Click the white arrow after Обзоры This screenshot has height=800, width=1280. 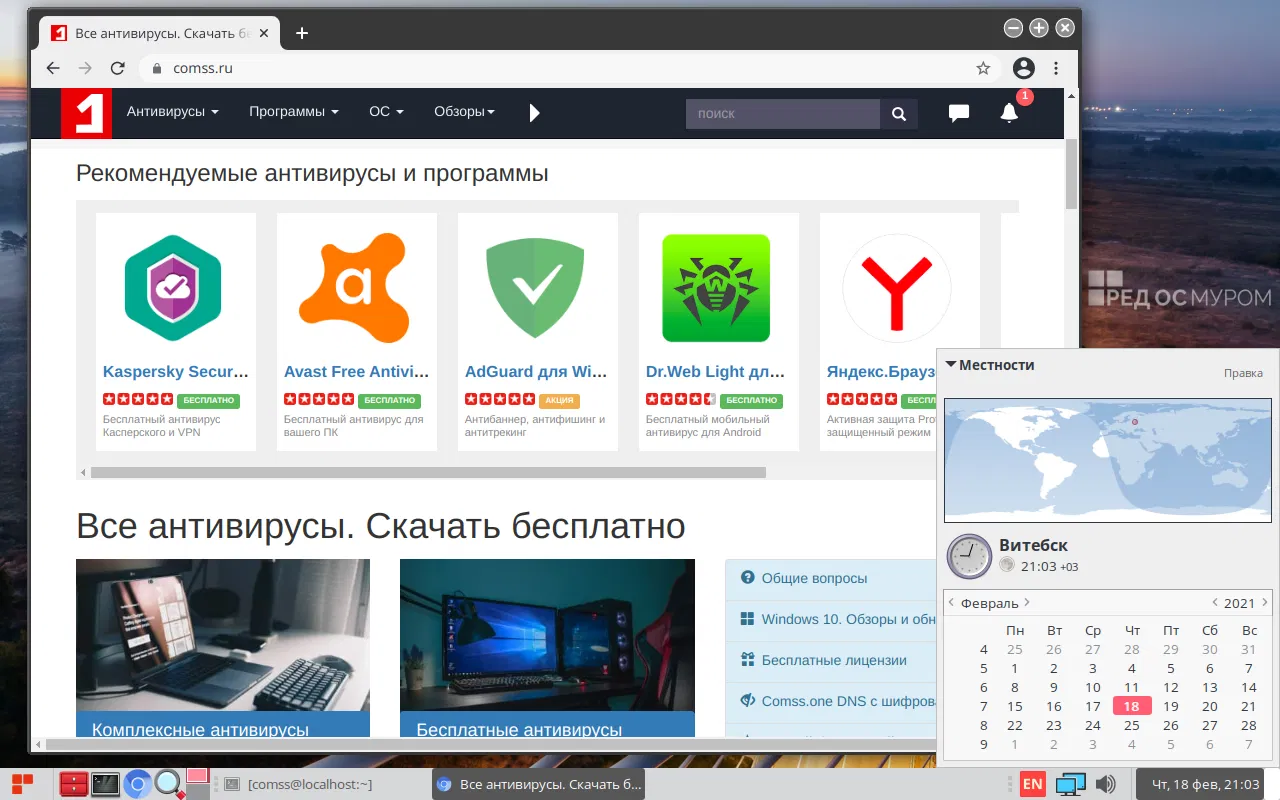click(534, 112)
